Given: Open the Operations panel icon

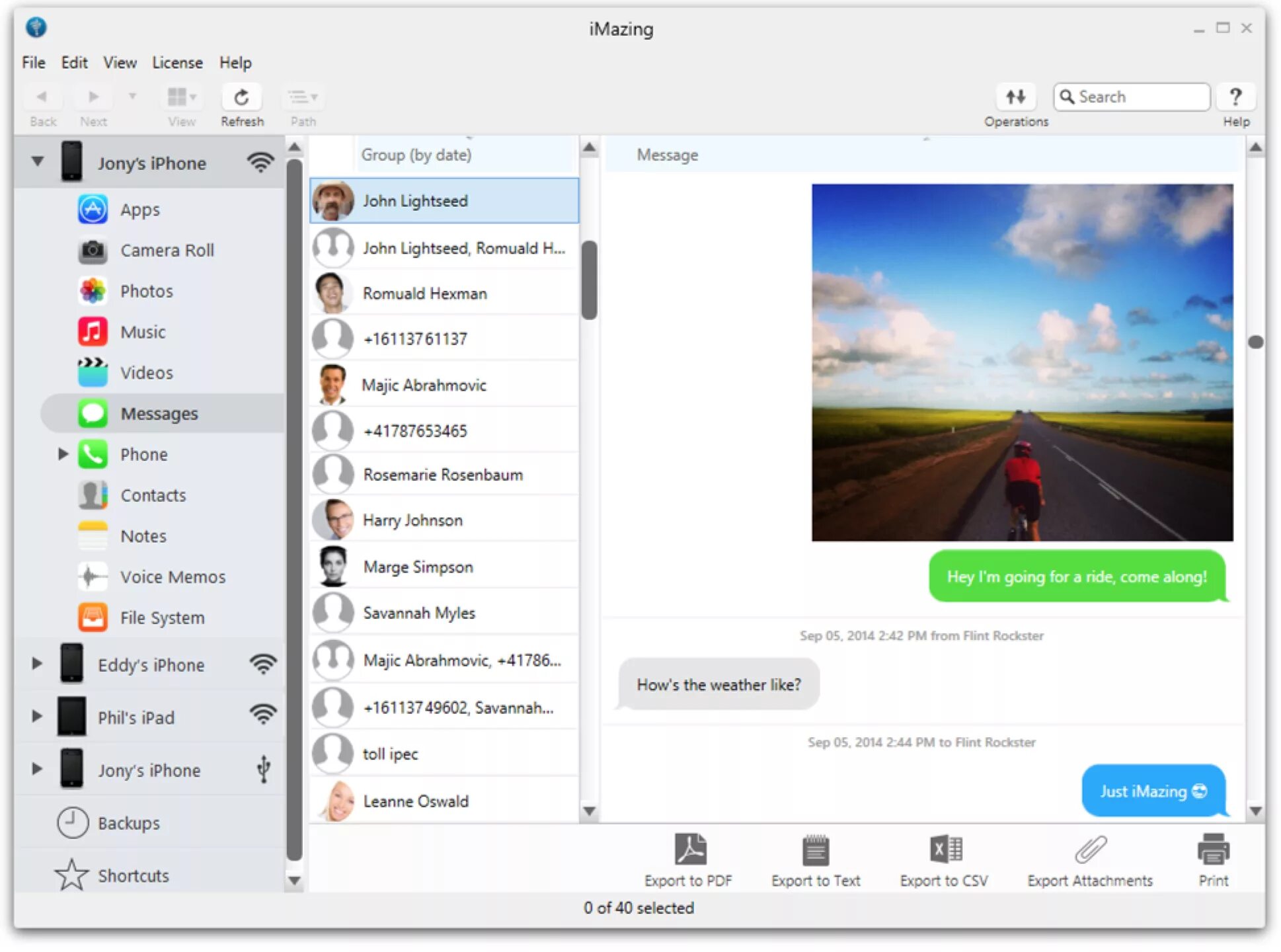Looking at the screenshot, I should [x=1015, y=96].
